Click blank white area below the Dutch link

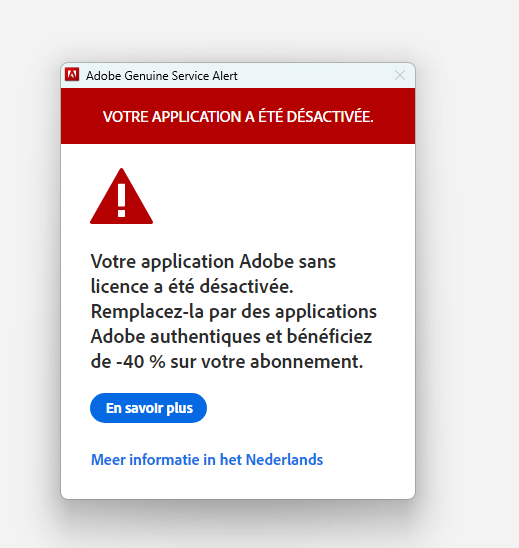(x=238, y=484)
